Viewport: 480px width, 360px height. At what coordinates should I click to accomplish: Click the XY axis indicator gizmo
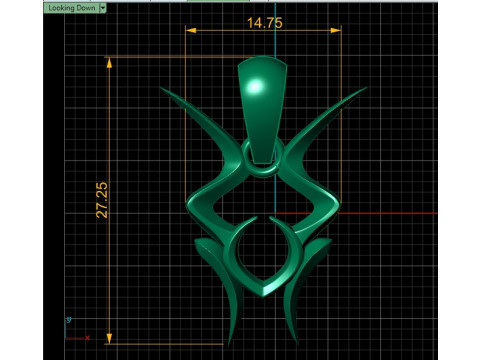tap(77, 329)
